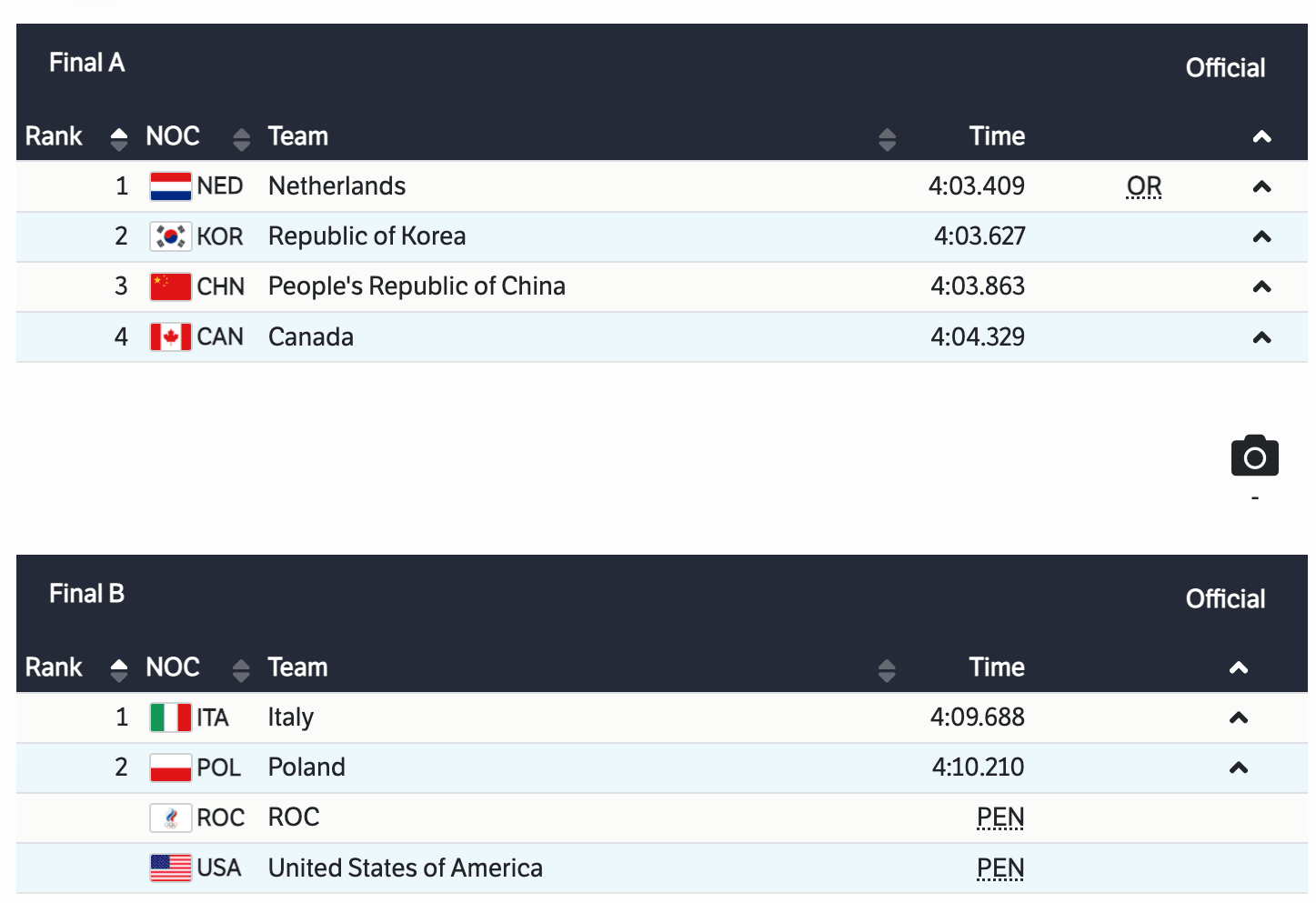Sort Final A by Team column
This screenshot has height=903, width=1316.
coord(887,138)
